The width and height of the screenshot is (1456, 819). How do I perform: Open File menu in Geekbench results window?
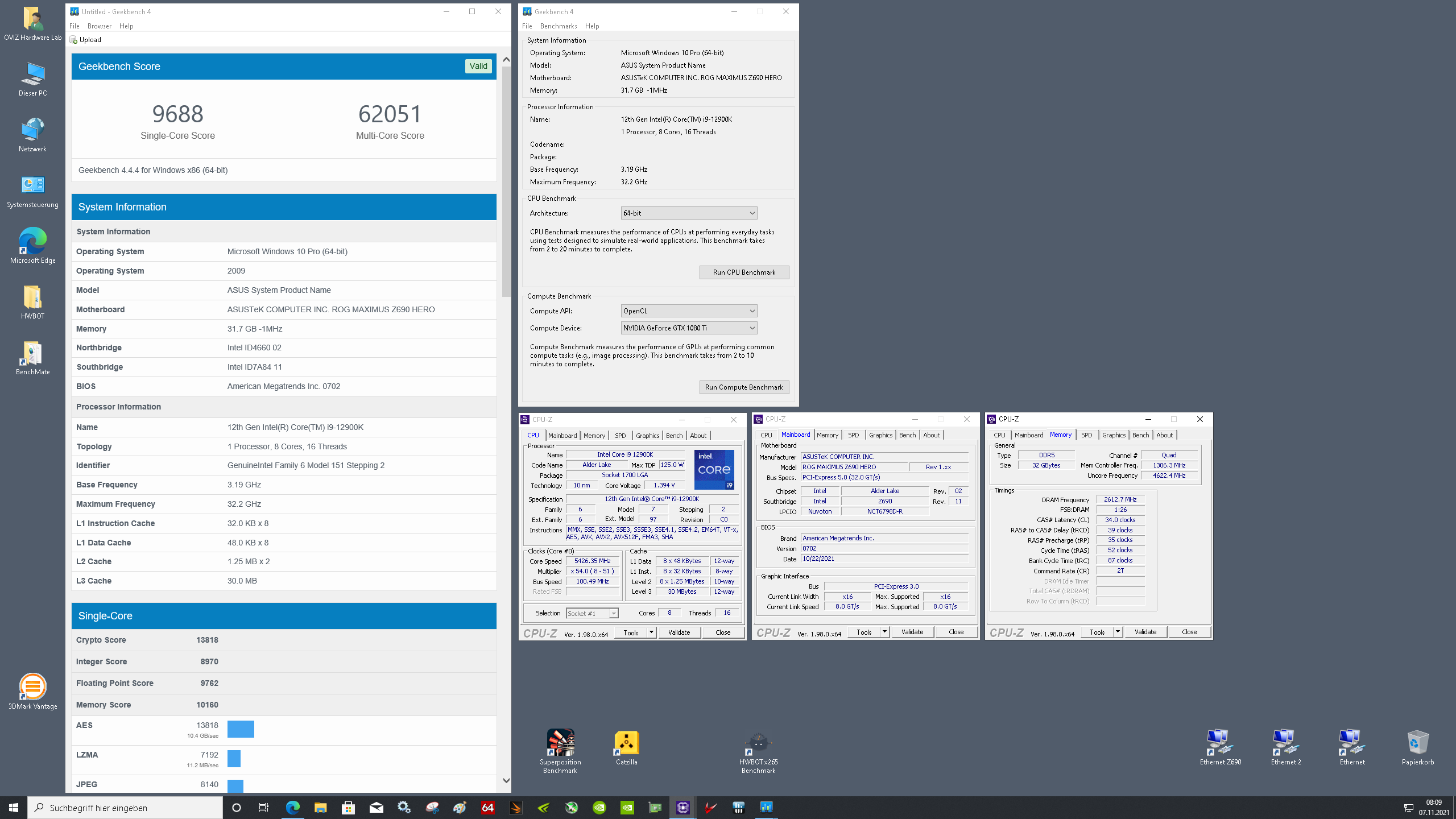(75, 26)
